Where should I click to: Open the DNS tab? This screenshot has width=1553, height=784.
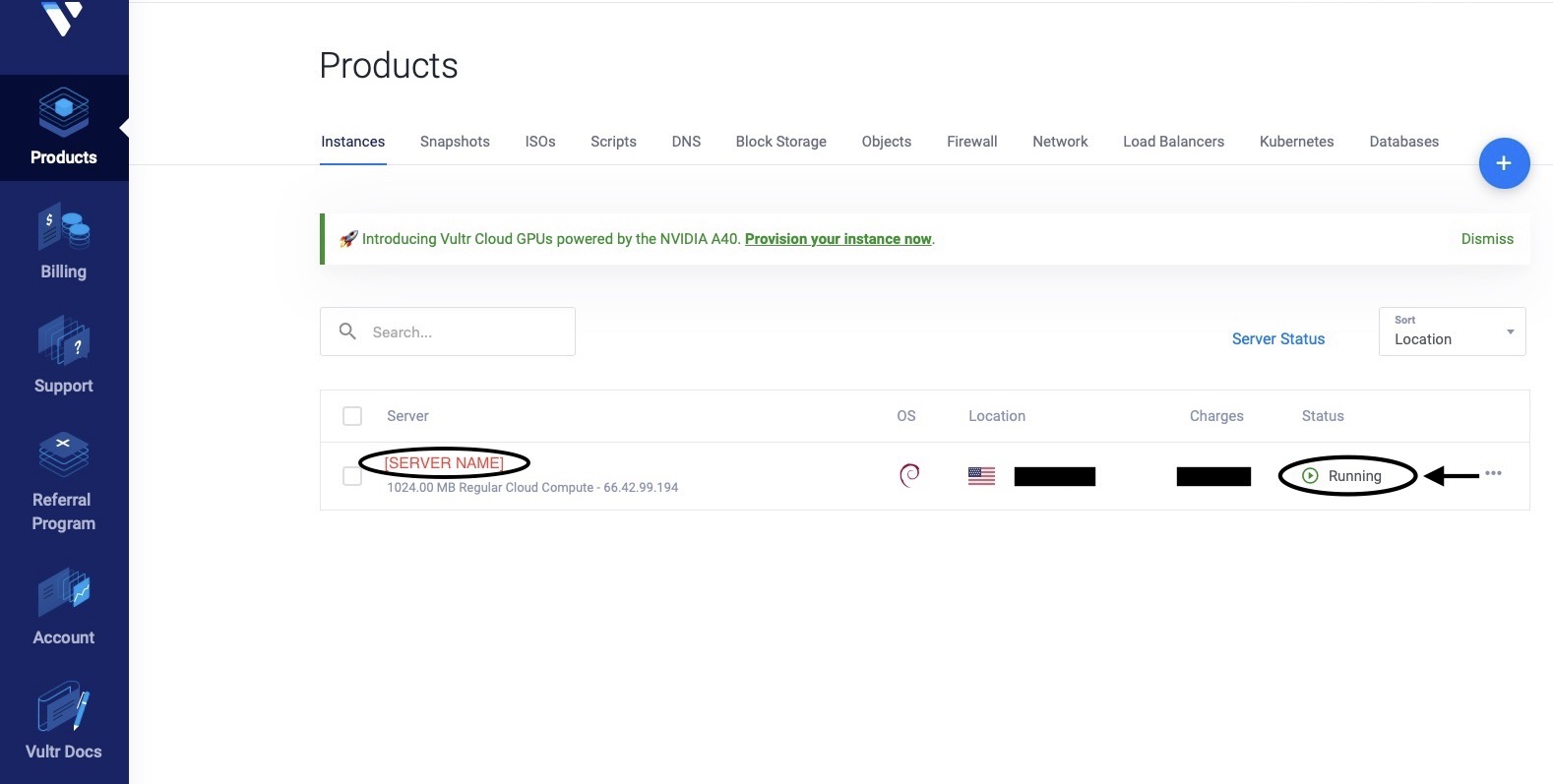click(687, 142)
